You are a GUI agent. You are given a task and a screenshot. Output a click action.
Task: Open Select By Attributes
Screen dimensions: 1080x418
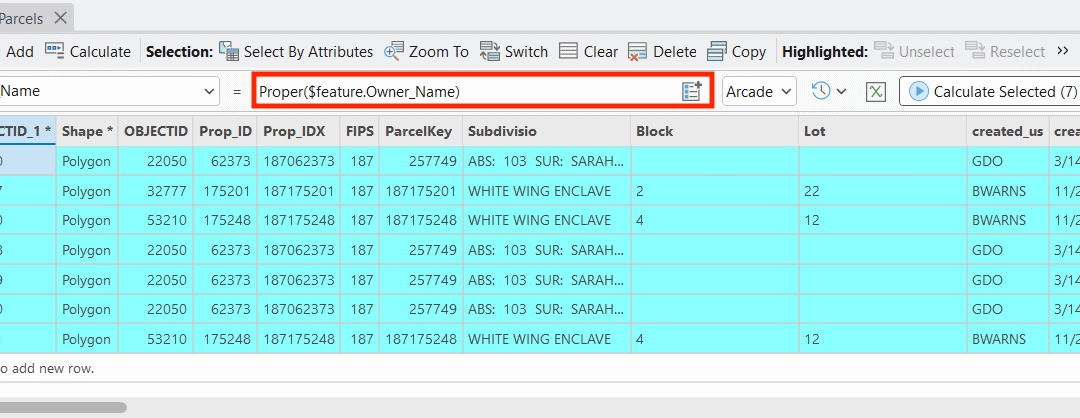[x=296, y=52]
